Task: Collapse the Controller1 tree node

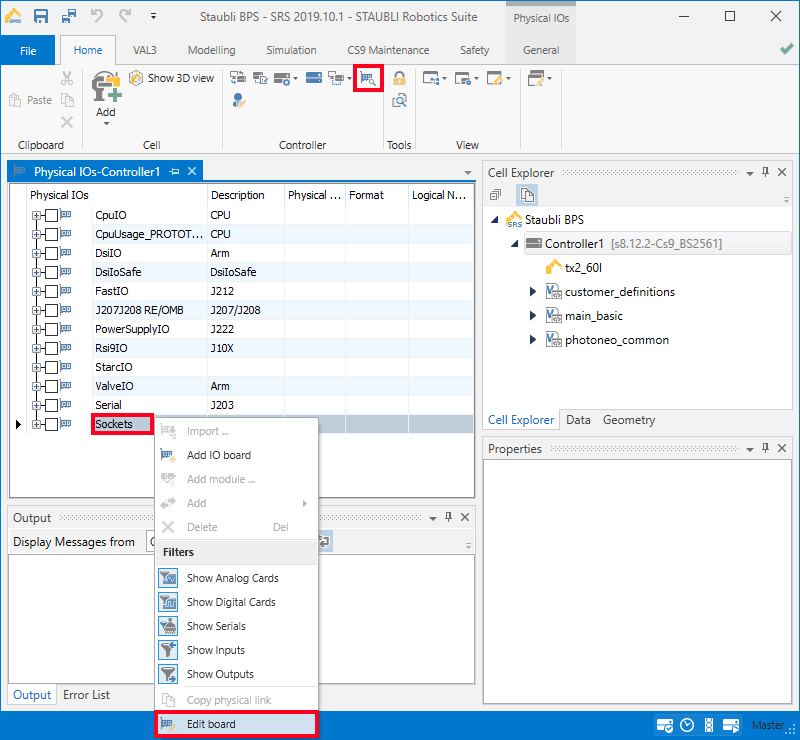Action: click(515, 244)
